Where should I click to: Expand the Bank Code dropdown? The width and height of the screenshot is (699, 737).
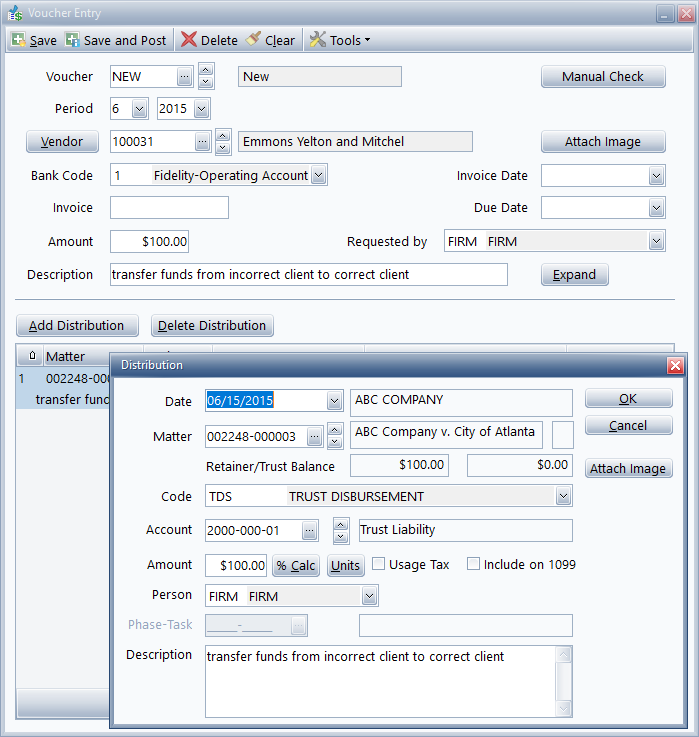pyautogui.click(x=318, y=176)
